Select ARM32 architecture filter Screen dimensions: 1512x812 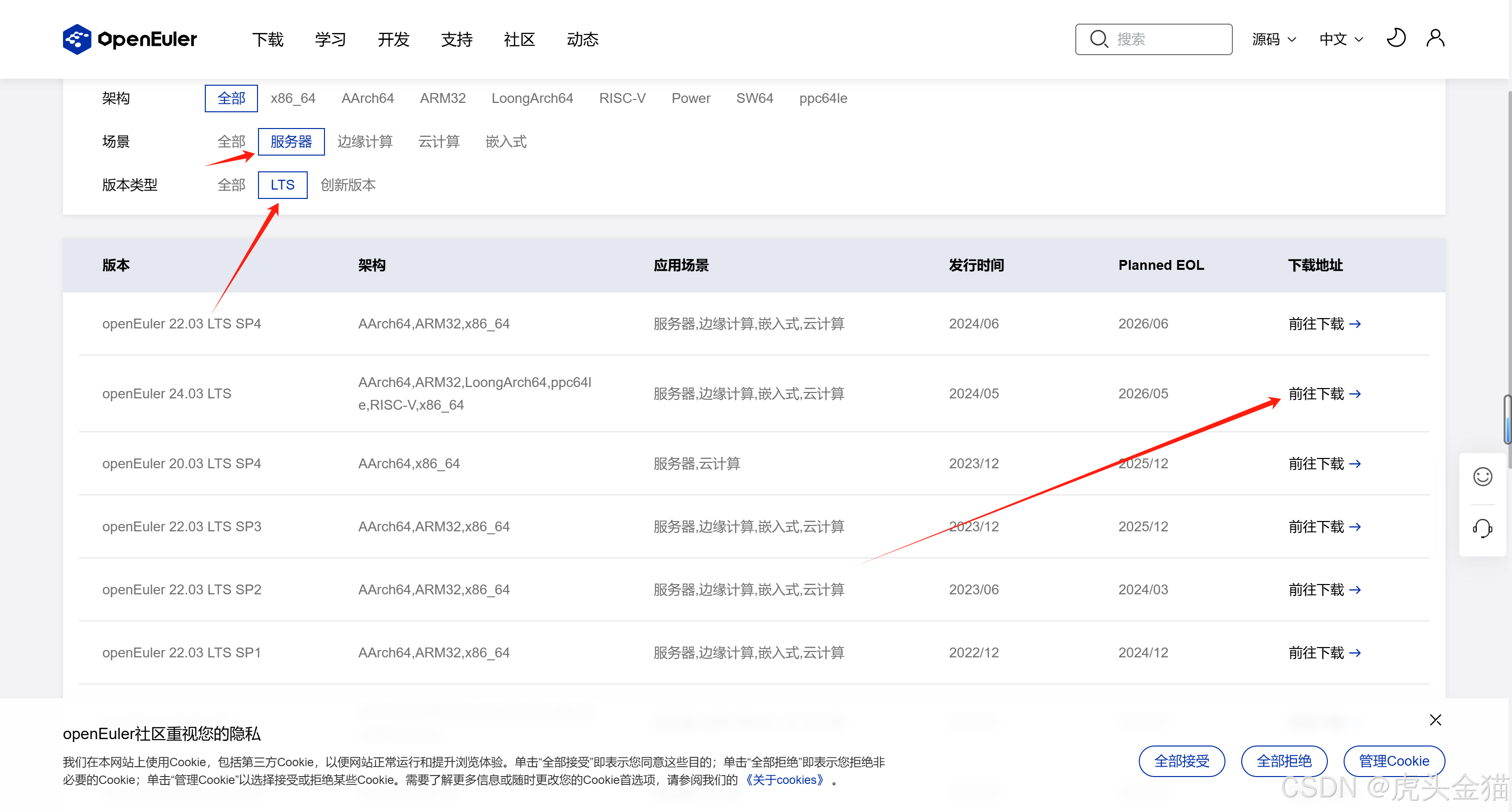tap(443, 98)
